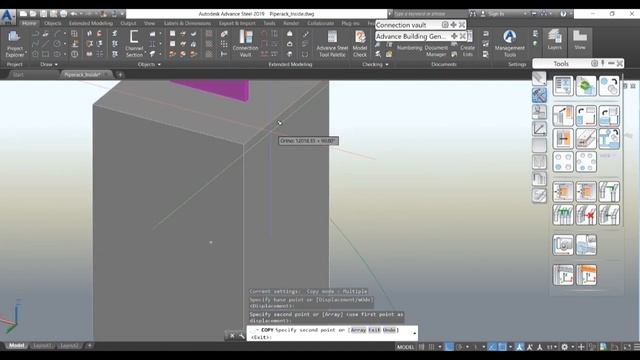Click the camera icon in Tools palette
The image size is (640, 360).
[563, 245]
